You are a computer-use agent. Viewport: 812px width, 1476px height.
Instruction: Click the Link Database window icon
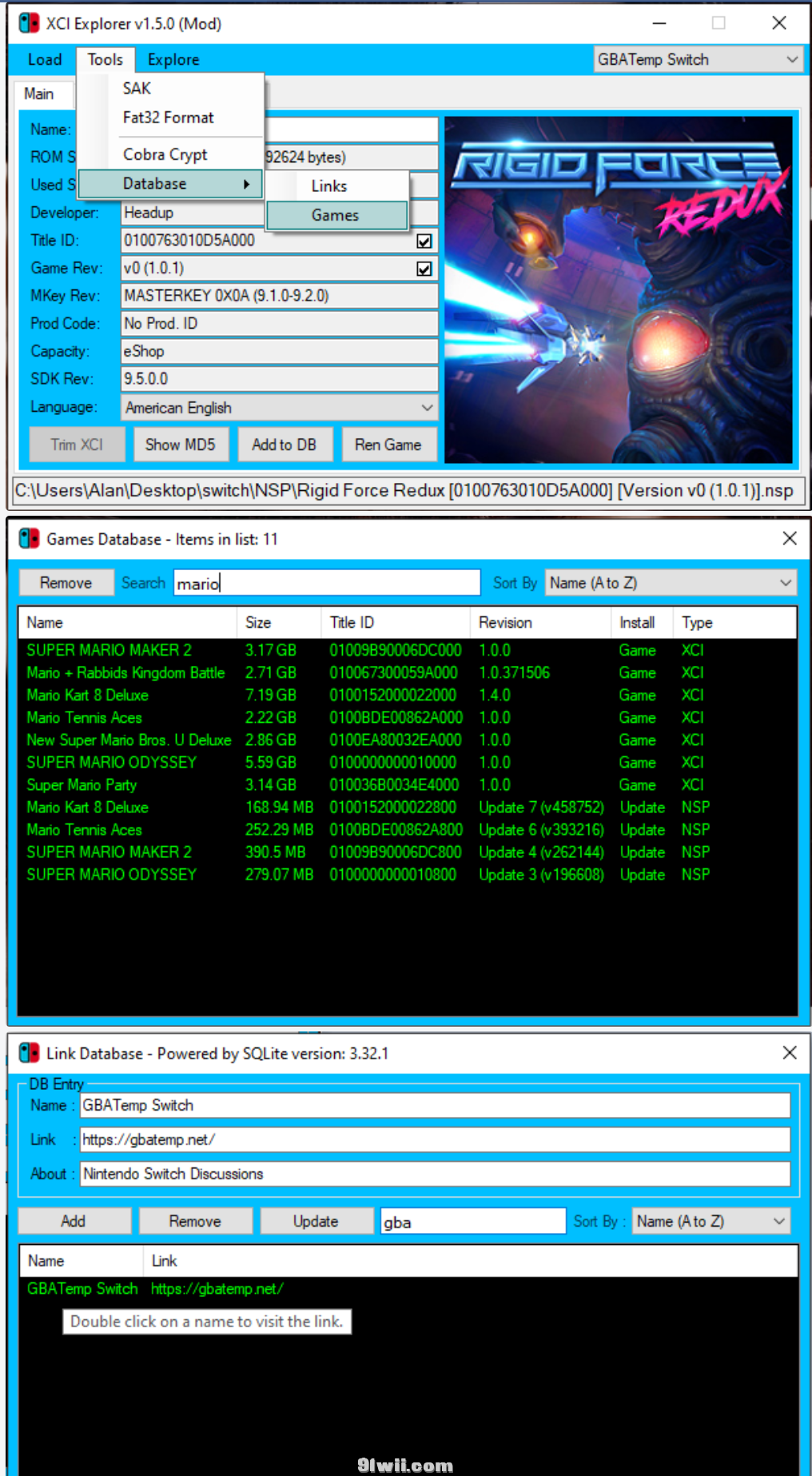tap(29, 1053)
